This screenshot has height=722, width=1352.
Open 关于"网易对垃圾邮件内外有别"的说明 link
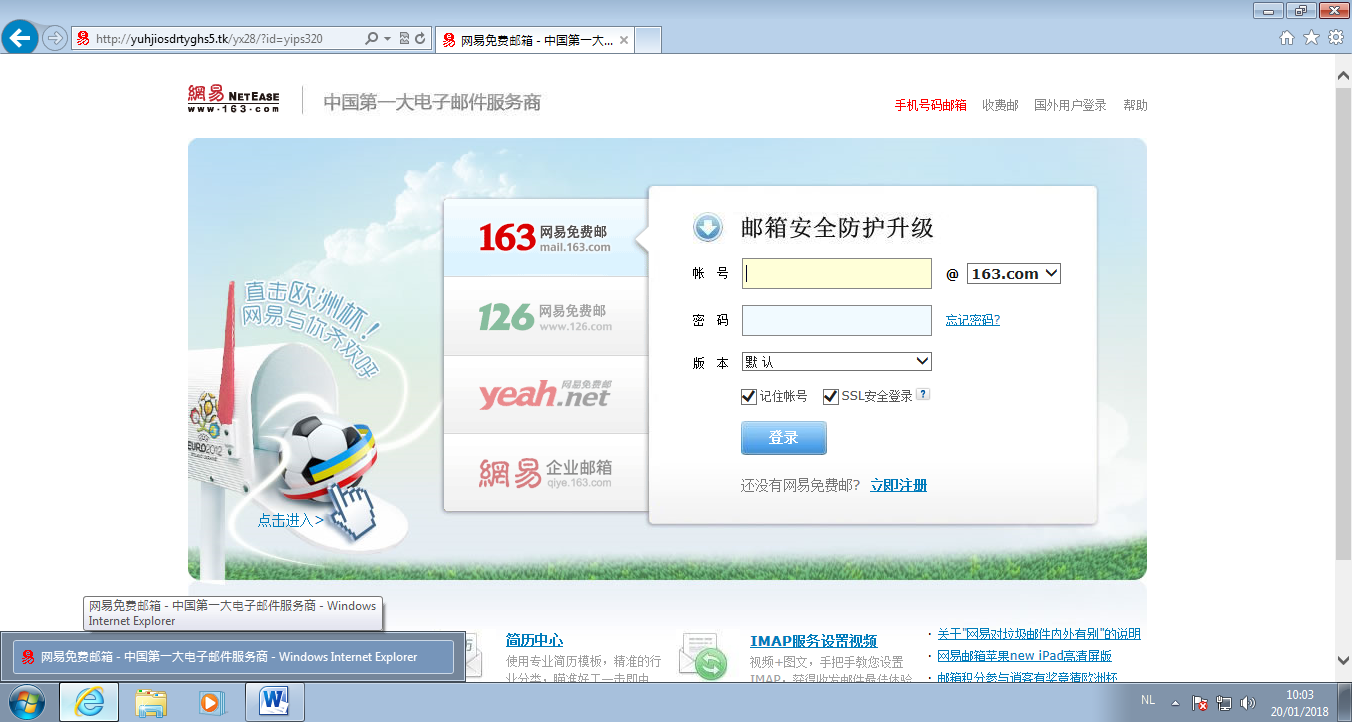(x=1039, y=634)
